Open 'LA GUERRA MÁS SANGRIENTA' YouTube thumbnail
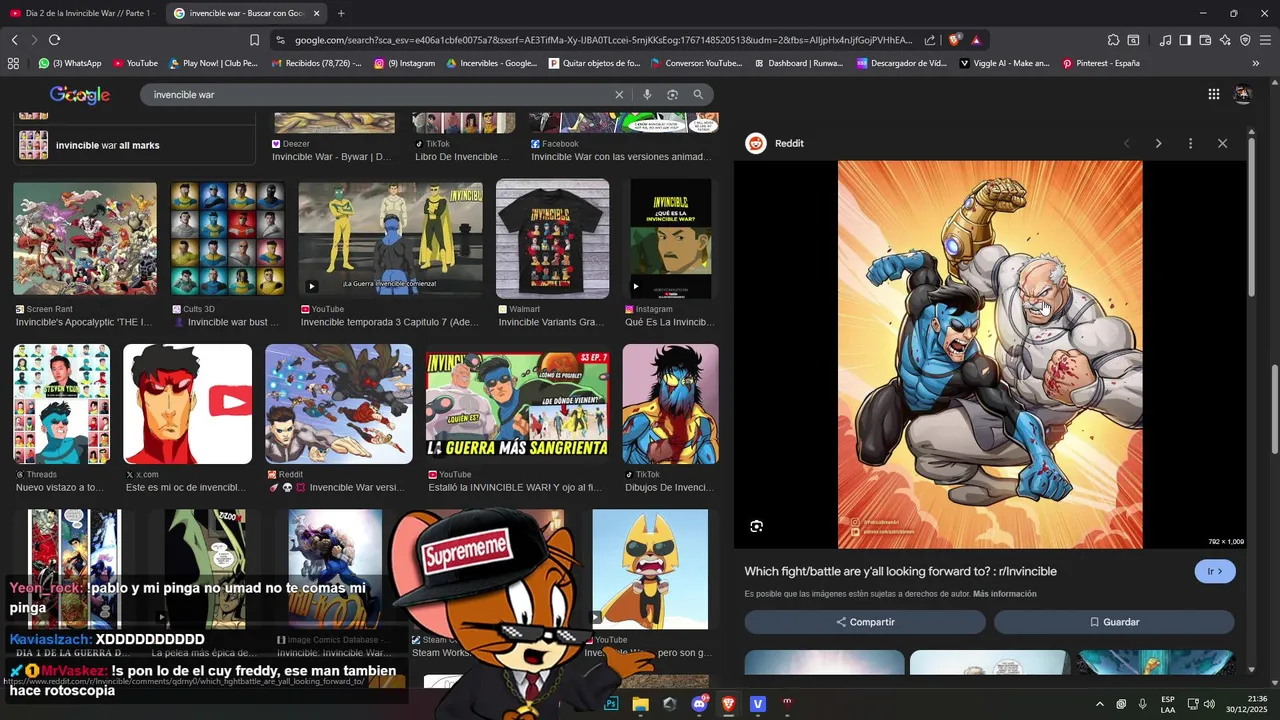1280x720 pixels. tap(517, 404)
